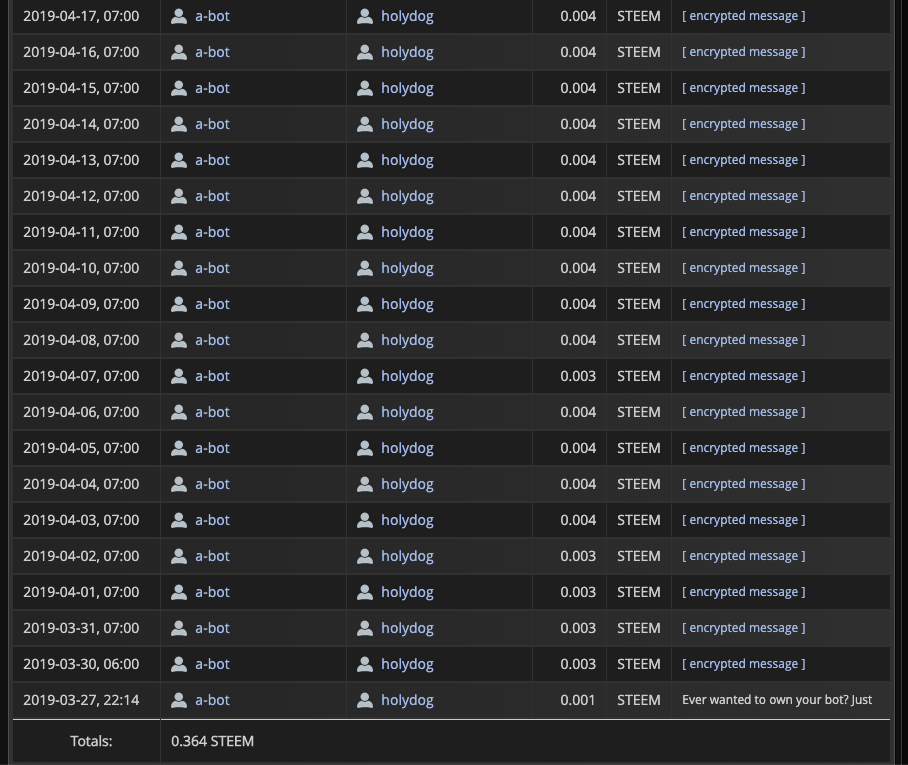This screenshot has height=765, width=908.
Task: Open the encrypted message on 2019-04-13 transfer
Action: point(743,160)
